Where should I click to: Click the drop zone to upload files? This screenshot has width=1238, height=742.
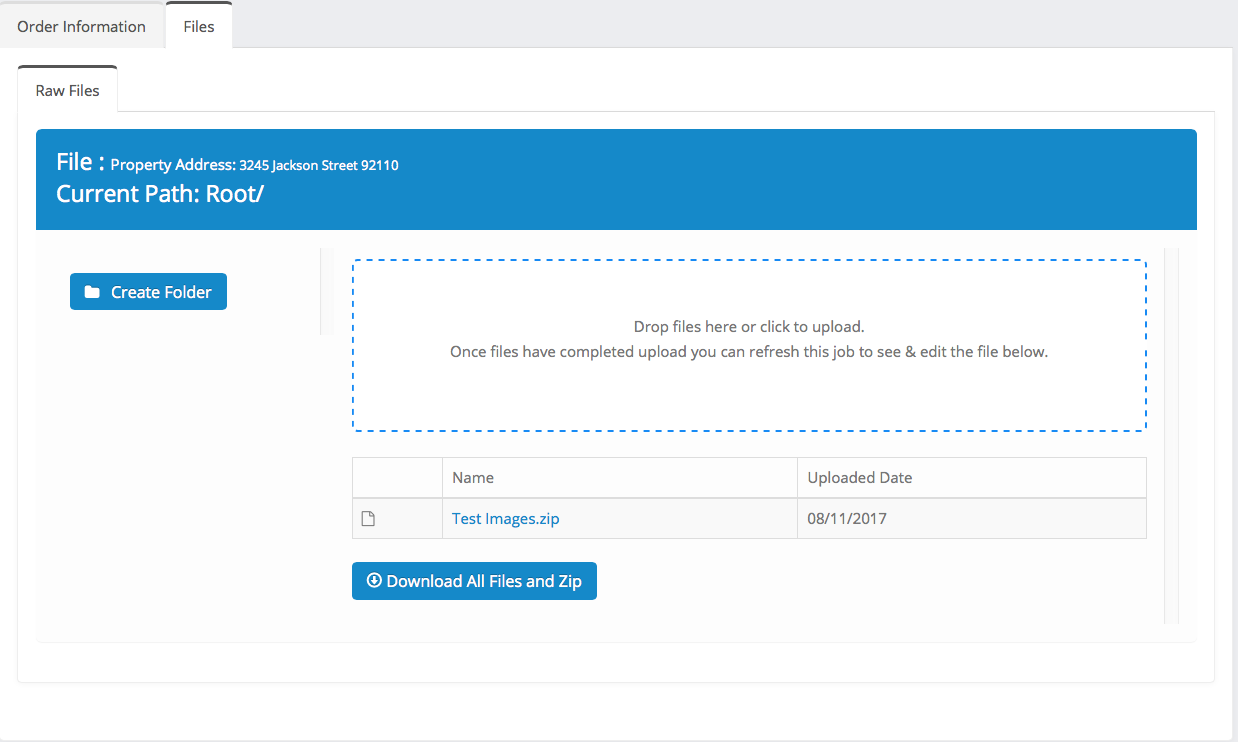[x=749, y=345]
